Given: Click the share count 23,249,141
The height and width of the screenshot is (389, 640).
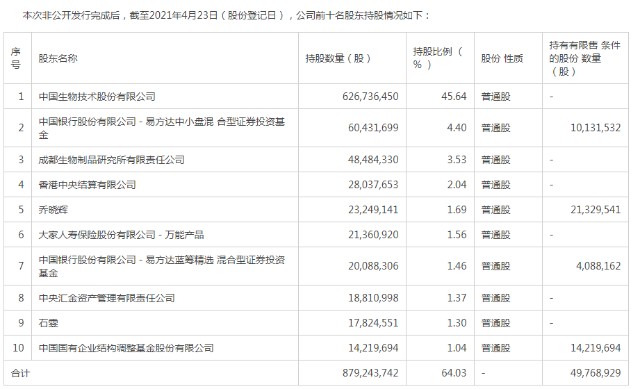Looking at the screenshot, I should point(373,209).
